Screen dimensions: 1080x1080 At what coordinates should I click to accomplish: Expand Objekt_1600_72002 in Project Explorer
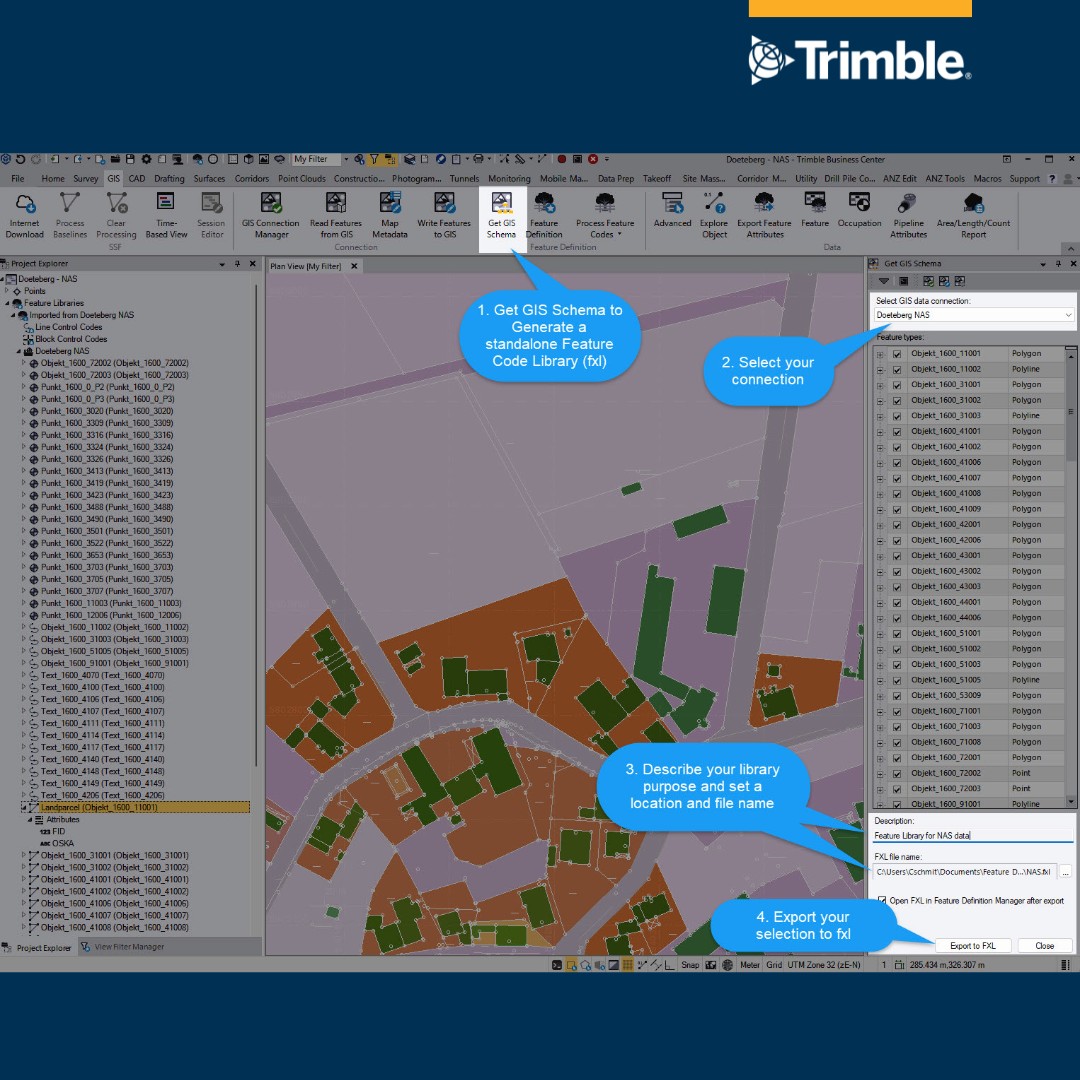point(23,363)
